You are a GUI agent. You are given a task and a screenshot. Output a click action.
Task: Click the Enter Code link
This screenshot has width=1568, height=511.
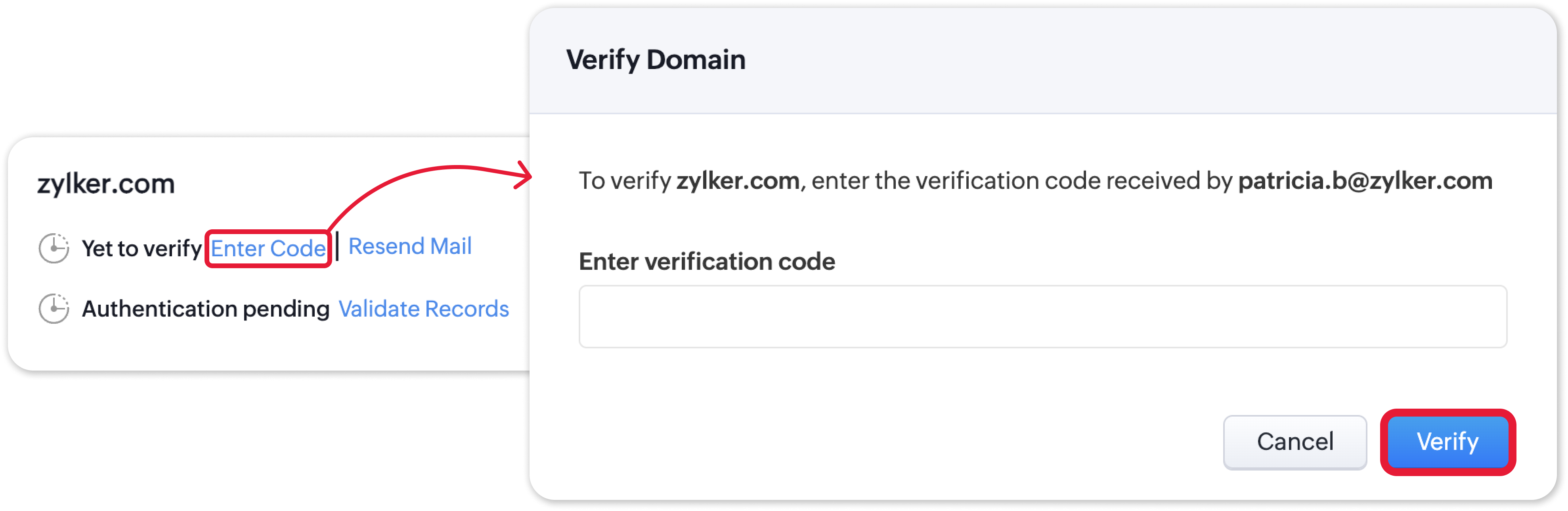click(x=268, y=248)
